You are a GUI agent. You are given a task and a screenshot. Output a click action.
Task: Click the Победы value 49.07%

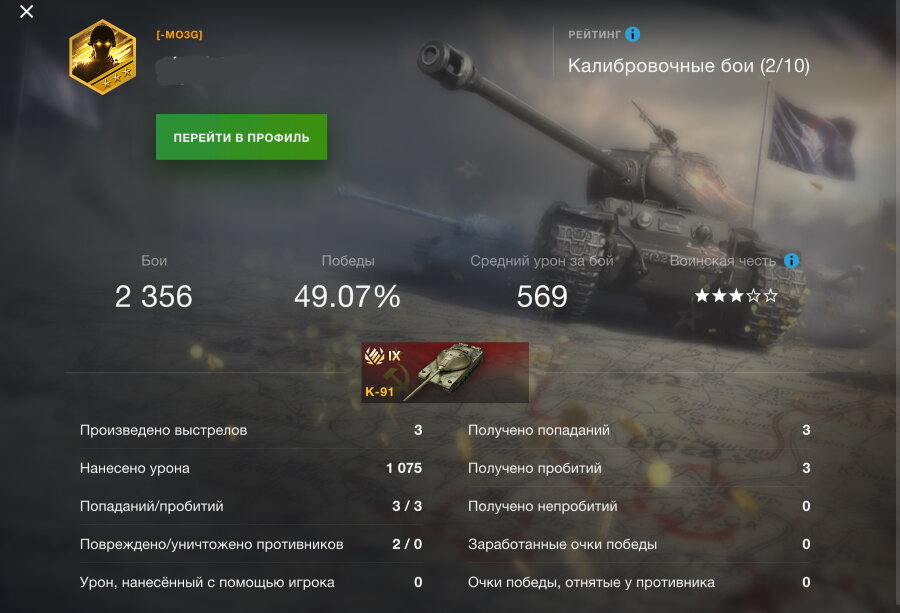coord(347,297)
